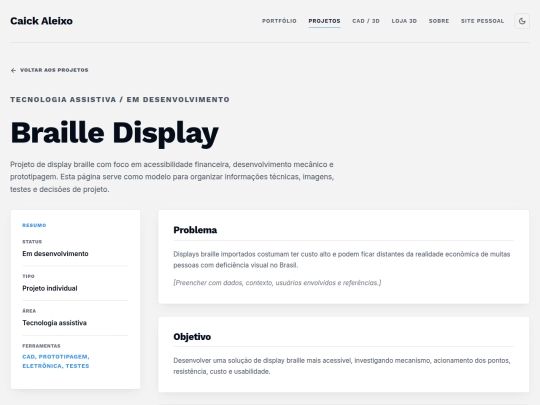This screenshot has height=405, width=540.
Task: Select the Projetos nav item
Action: pos(324,21)
